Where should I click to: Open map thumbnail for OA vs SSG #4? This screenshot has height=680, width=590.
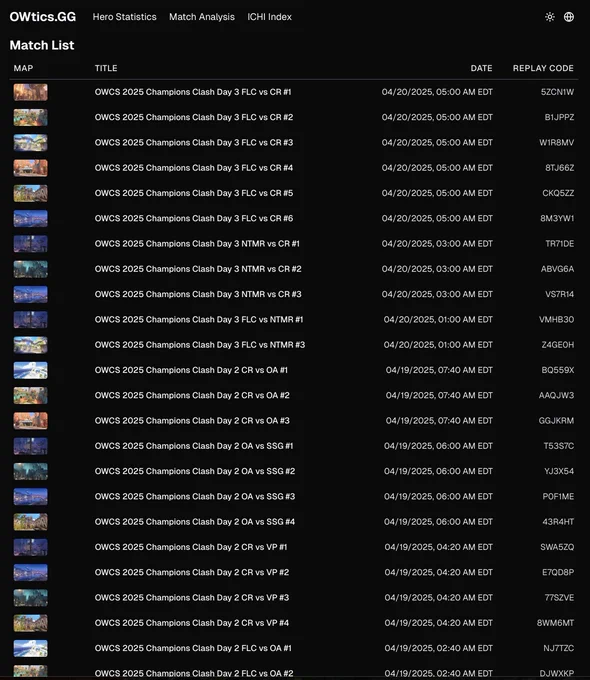pos(30,522)
